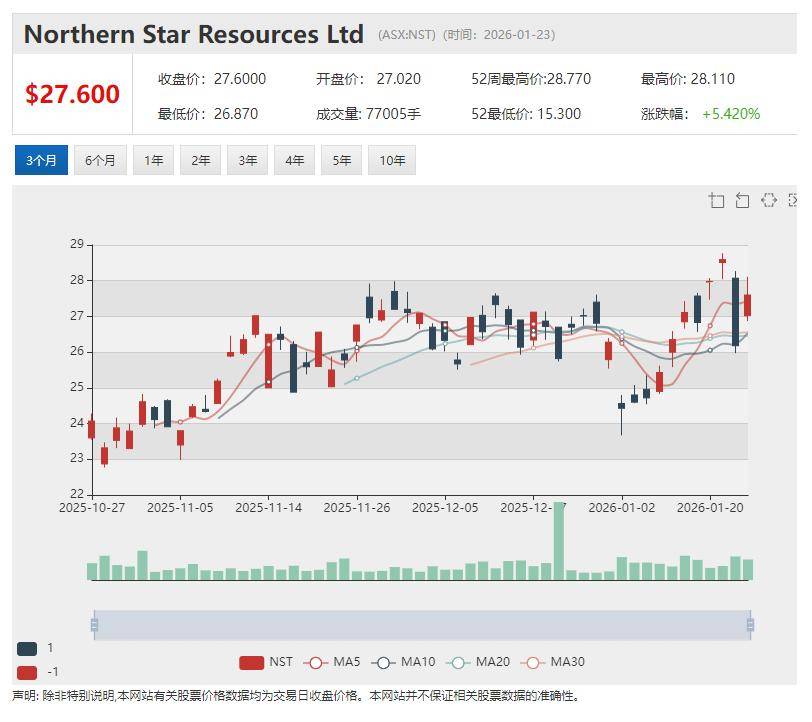Click the tallest volume bar in December
The height and width of the screenshot is (722, 812).
coord(559,542)
